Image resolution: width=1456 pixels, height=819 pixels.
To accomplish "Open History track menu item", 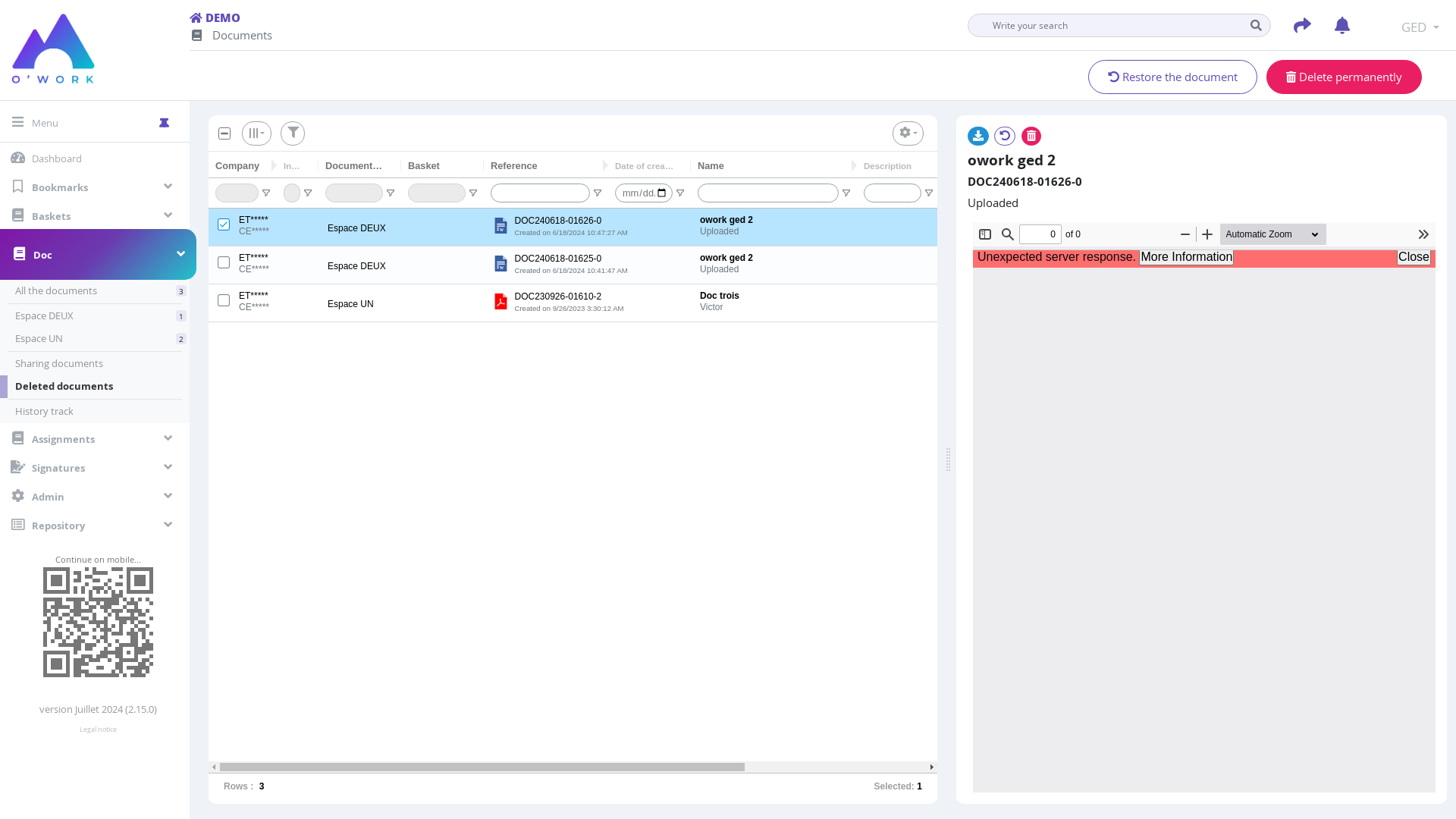I will (x=44, y=411).
